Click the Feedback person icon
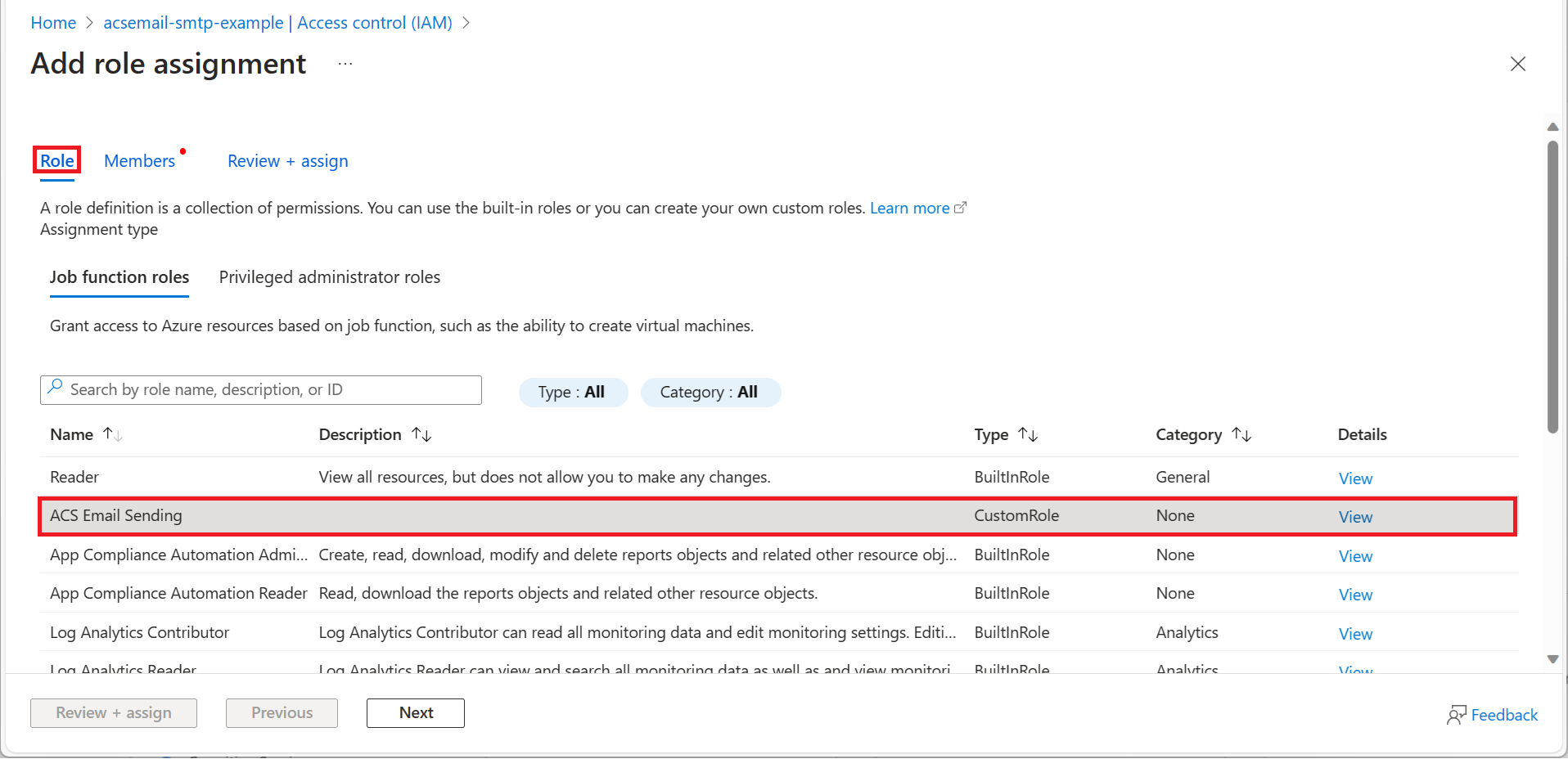 tap(1456, 715)
